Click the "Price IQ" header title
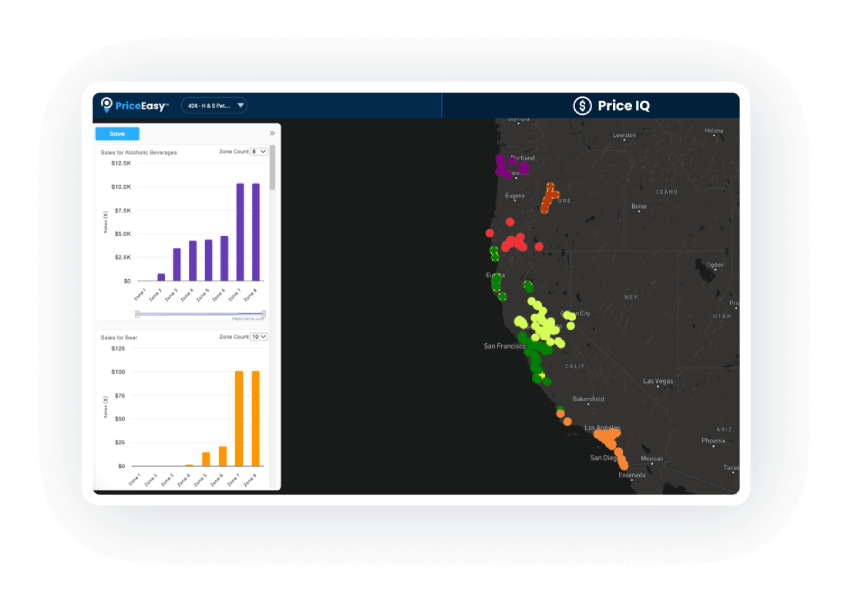The height and width of the screenshot is (603, 848). [624, 106]
